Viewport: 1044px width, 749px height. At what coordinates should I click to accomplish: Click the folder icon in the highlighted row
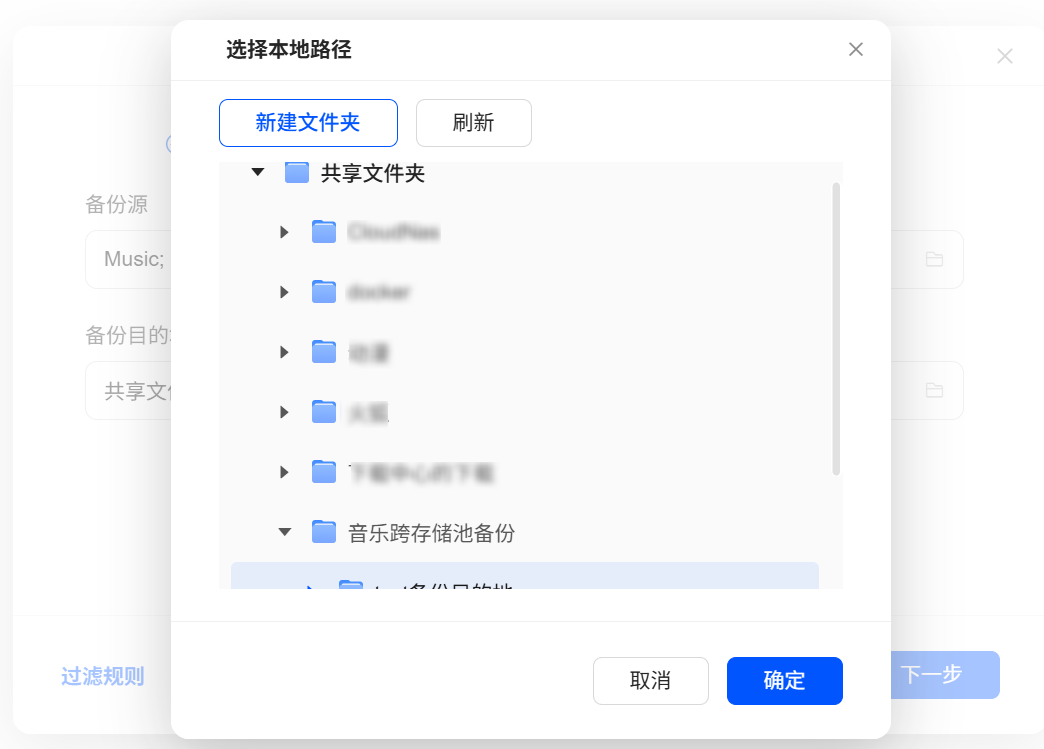[x=350, y=585]
